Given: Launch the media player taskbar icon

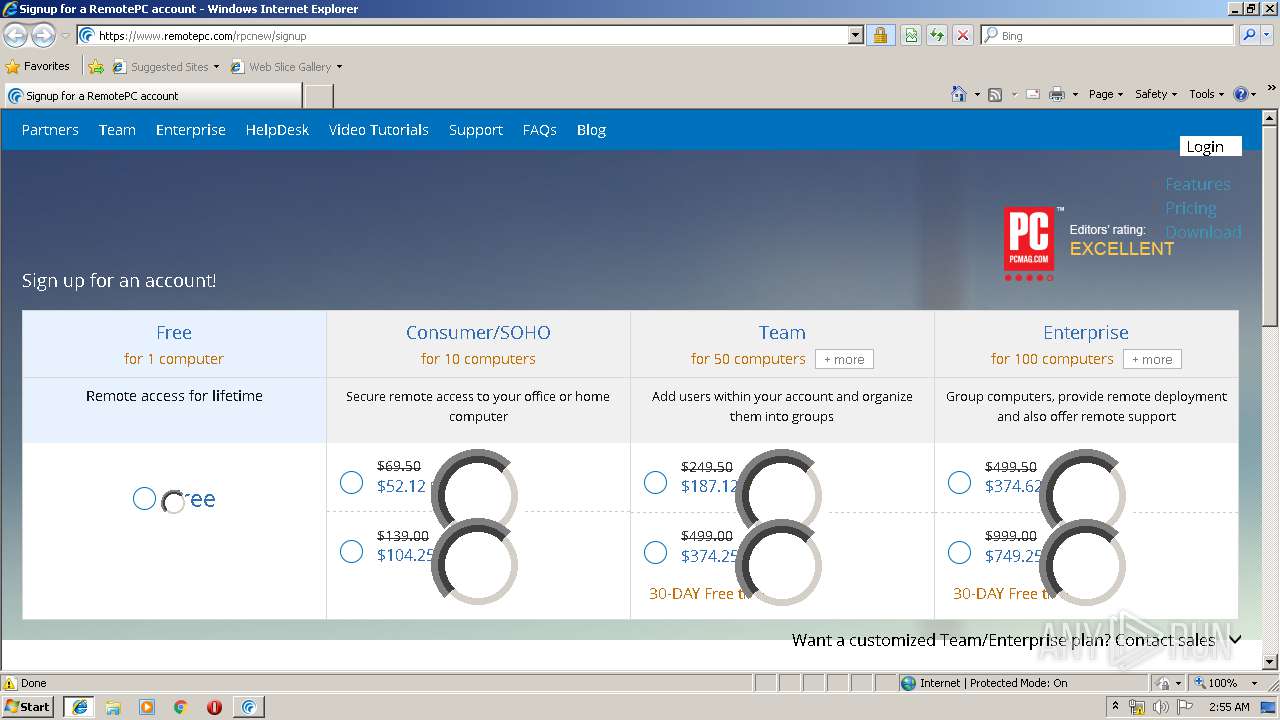Looking at the screenshot, I should [147, 707].
